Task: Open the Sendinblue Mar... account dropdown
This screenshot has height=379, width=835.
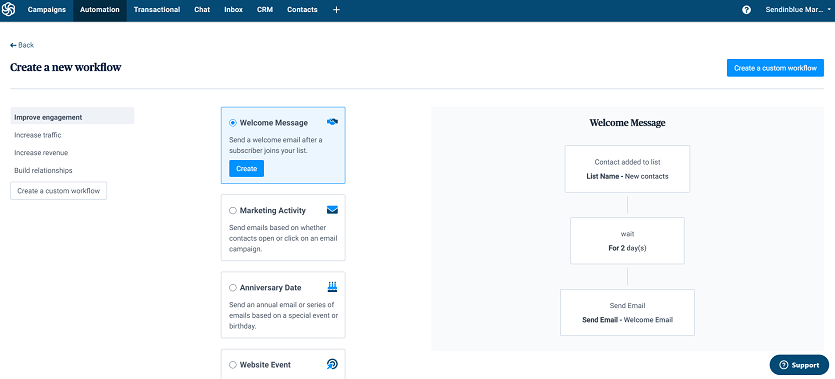Action: coord(798,10)
